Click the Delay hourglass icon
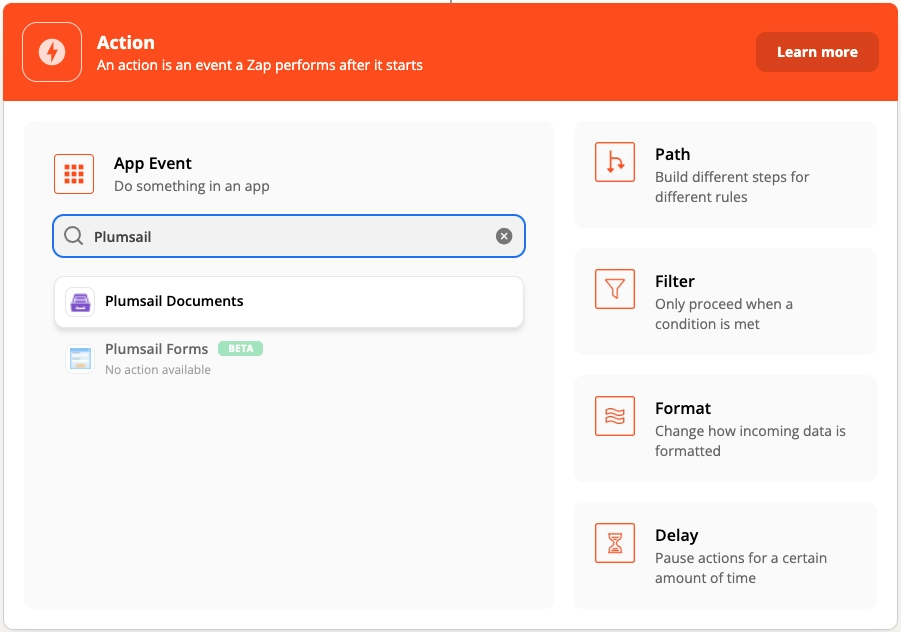The width and height of the screenshot is (901, 632). tap(615, 543)
